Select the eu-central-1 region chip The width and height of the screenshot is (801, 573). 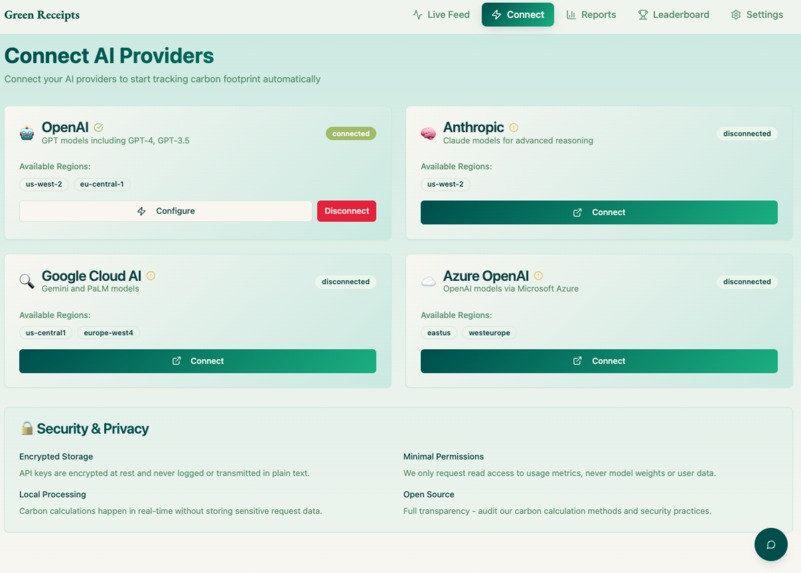click(x=102, y=184)
